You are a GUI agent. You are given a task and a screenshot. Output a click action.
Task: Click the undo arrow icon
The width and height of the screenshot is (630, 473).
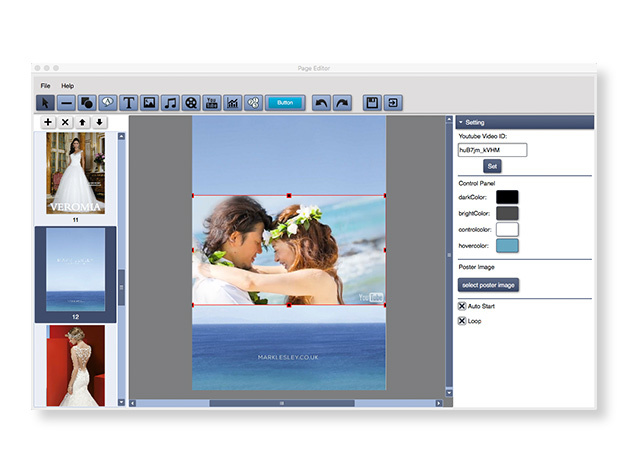(x=321, y=102)
